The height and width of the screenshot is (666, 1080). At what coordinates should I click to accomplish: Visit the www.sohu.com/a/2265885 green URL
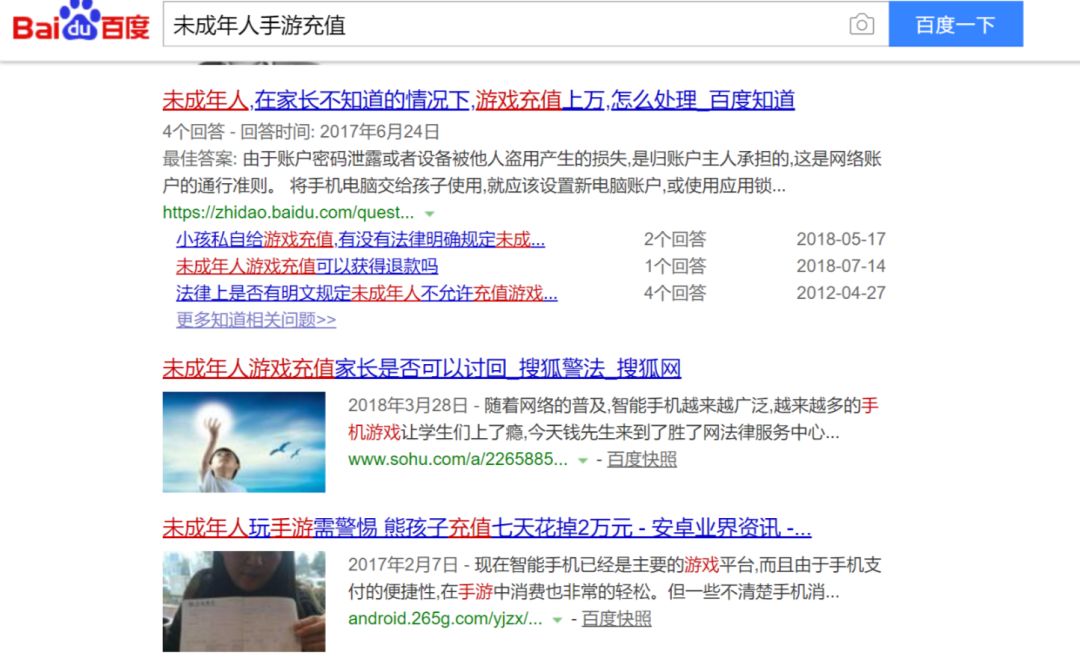(458, 459)
